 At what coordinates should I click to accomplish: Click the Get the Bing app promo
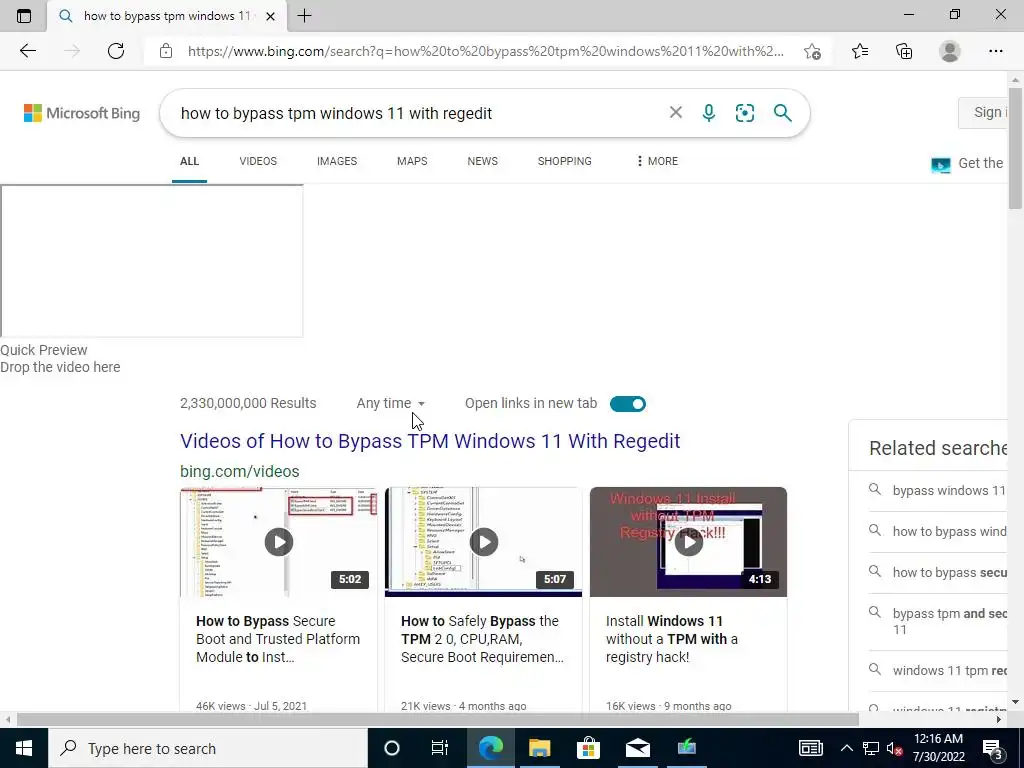(x=968, y=163)
